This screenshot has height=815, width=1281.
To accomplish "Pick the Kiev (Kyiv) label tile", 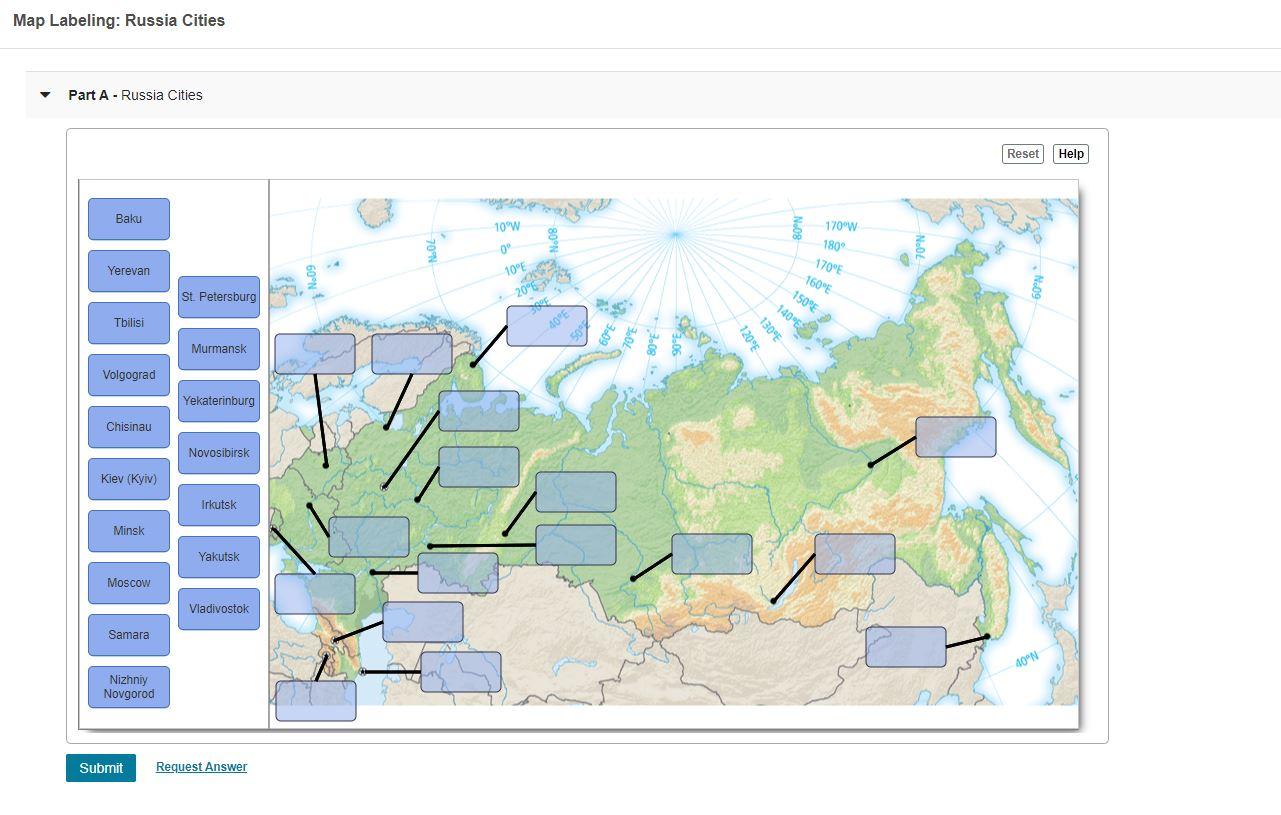I will (129, 479).
